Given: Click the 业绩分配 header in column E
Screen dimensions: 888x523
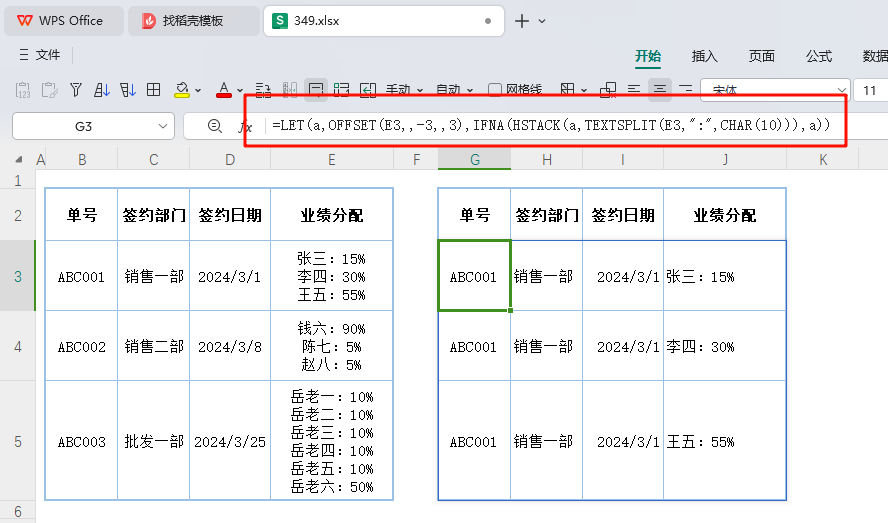Looking at the screenshot, I should click(x=332, y=215).
